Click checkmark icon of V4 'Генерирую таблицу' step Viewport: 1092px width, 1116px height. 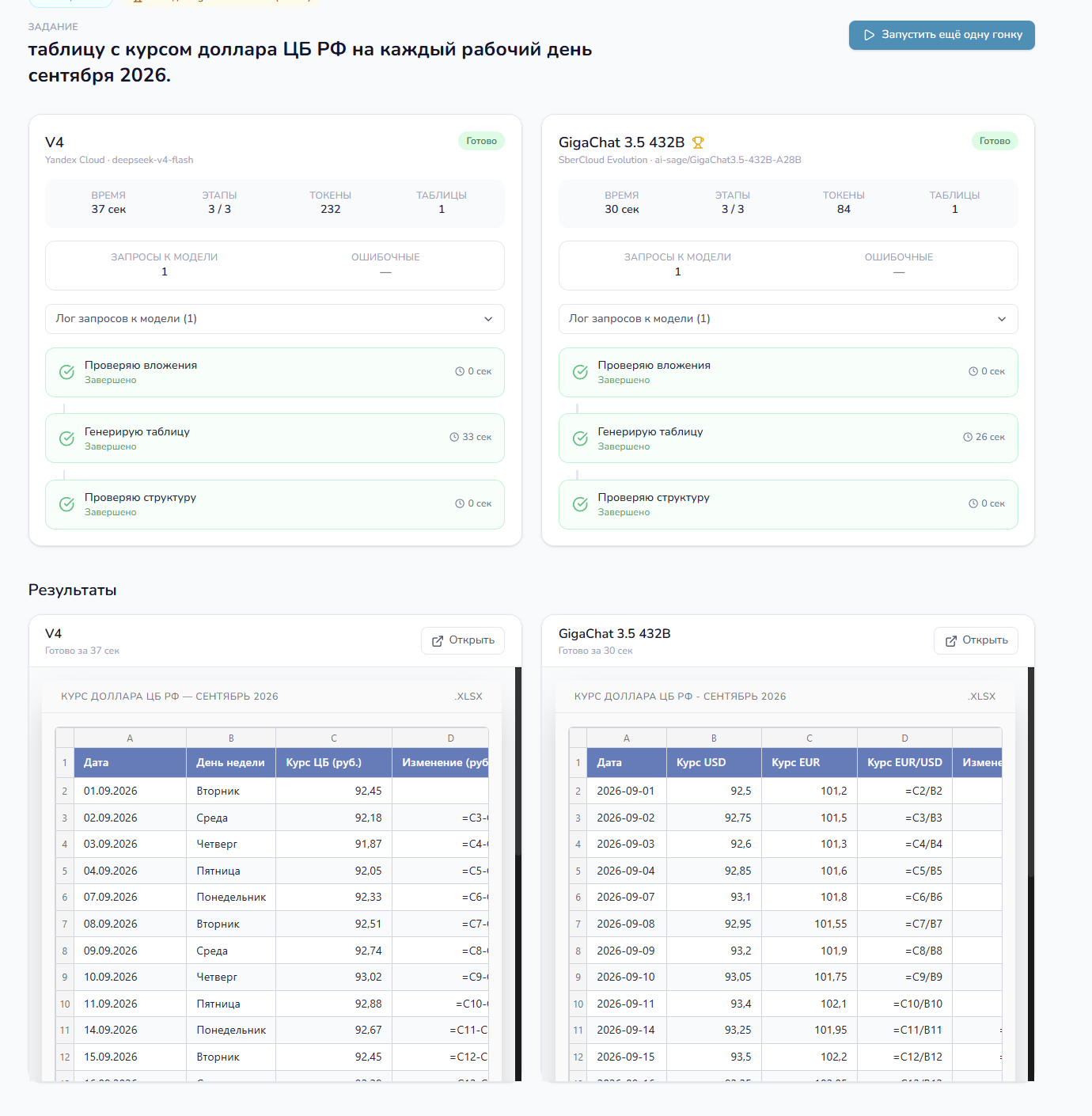67,438
